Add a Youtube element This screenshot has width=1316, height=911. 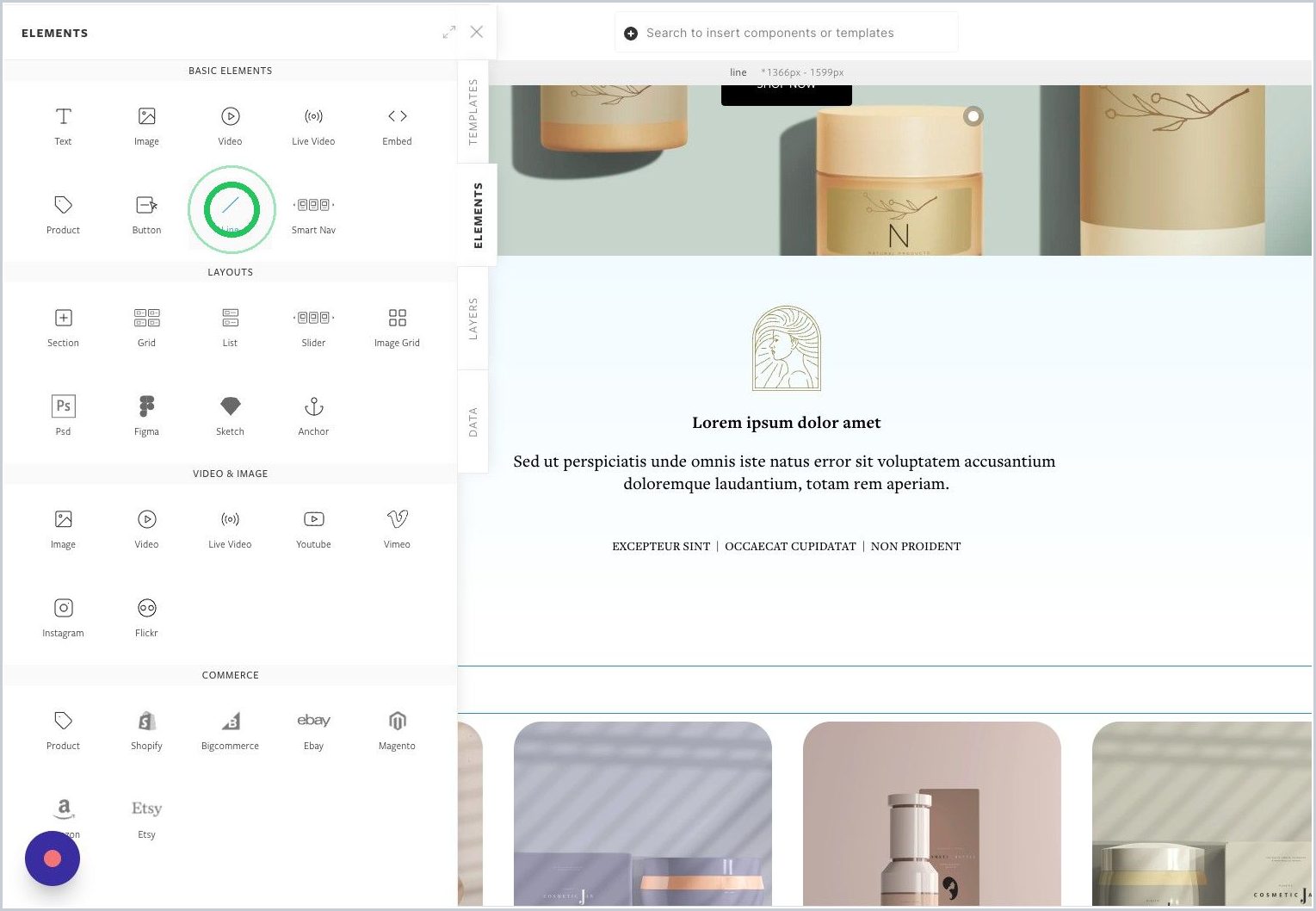[313, 529]
